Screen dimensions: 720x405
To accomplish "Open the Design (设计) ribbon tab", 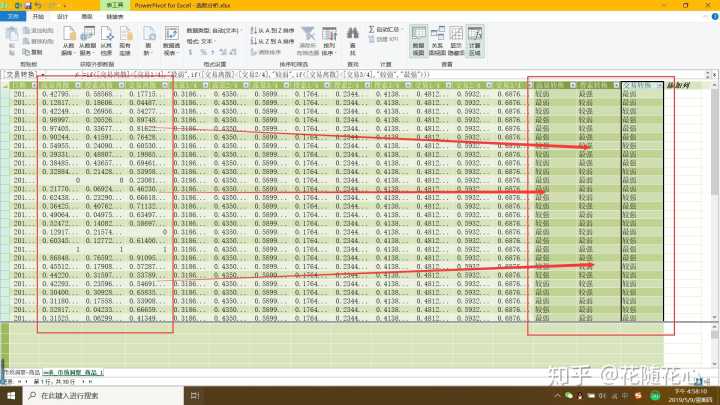I will pyautogui.click(x=63, y=17).
